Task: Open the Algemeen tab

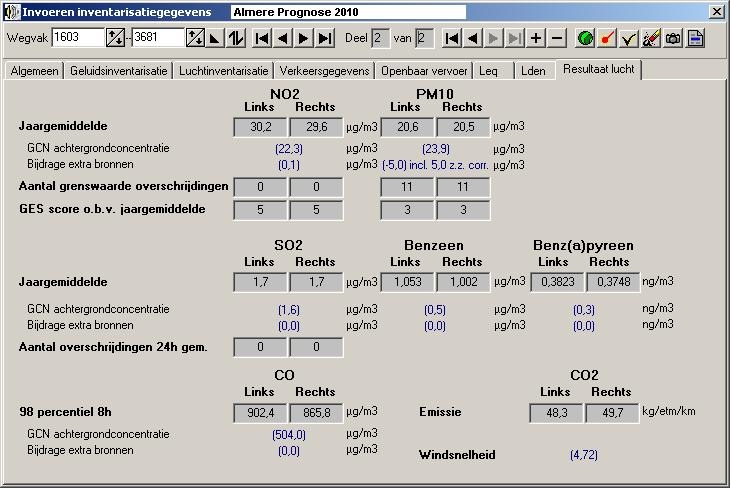Action: click(34, 71)
